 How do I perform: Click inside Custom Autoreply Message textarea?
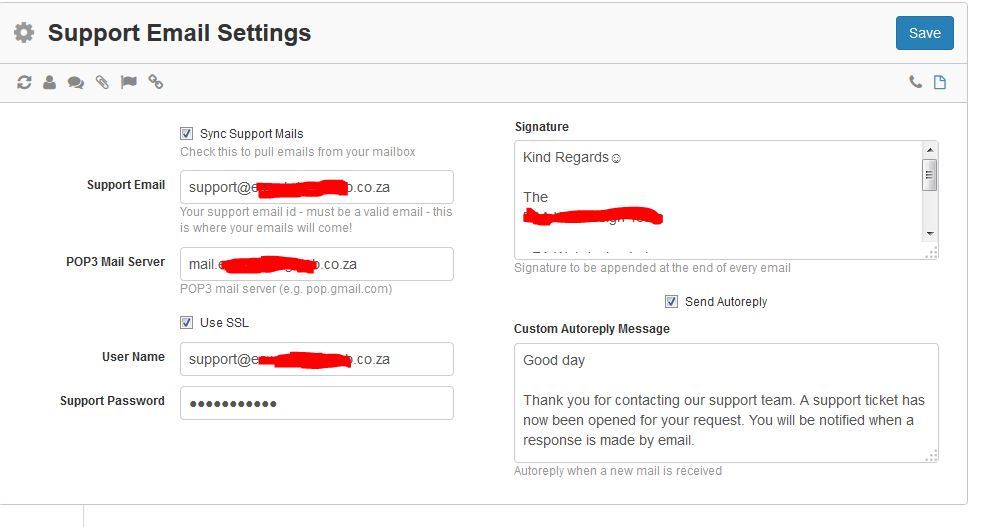click(726, 403)
